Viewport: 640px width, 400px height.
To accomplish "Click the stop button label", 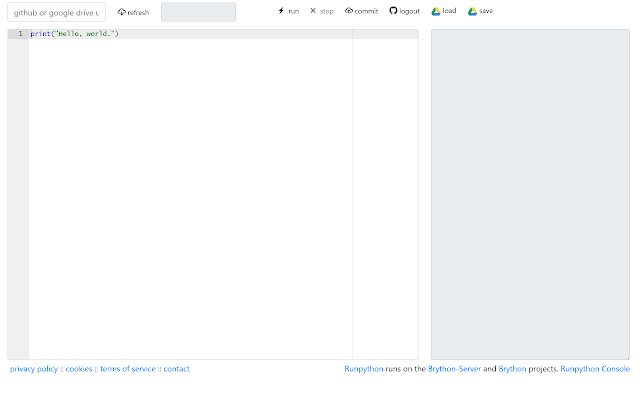I will (327, 11).
